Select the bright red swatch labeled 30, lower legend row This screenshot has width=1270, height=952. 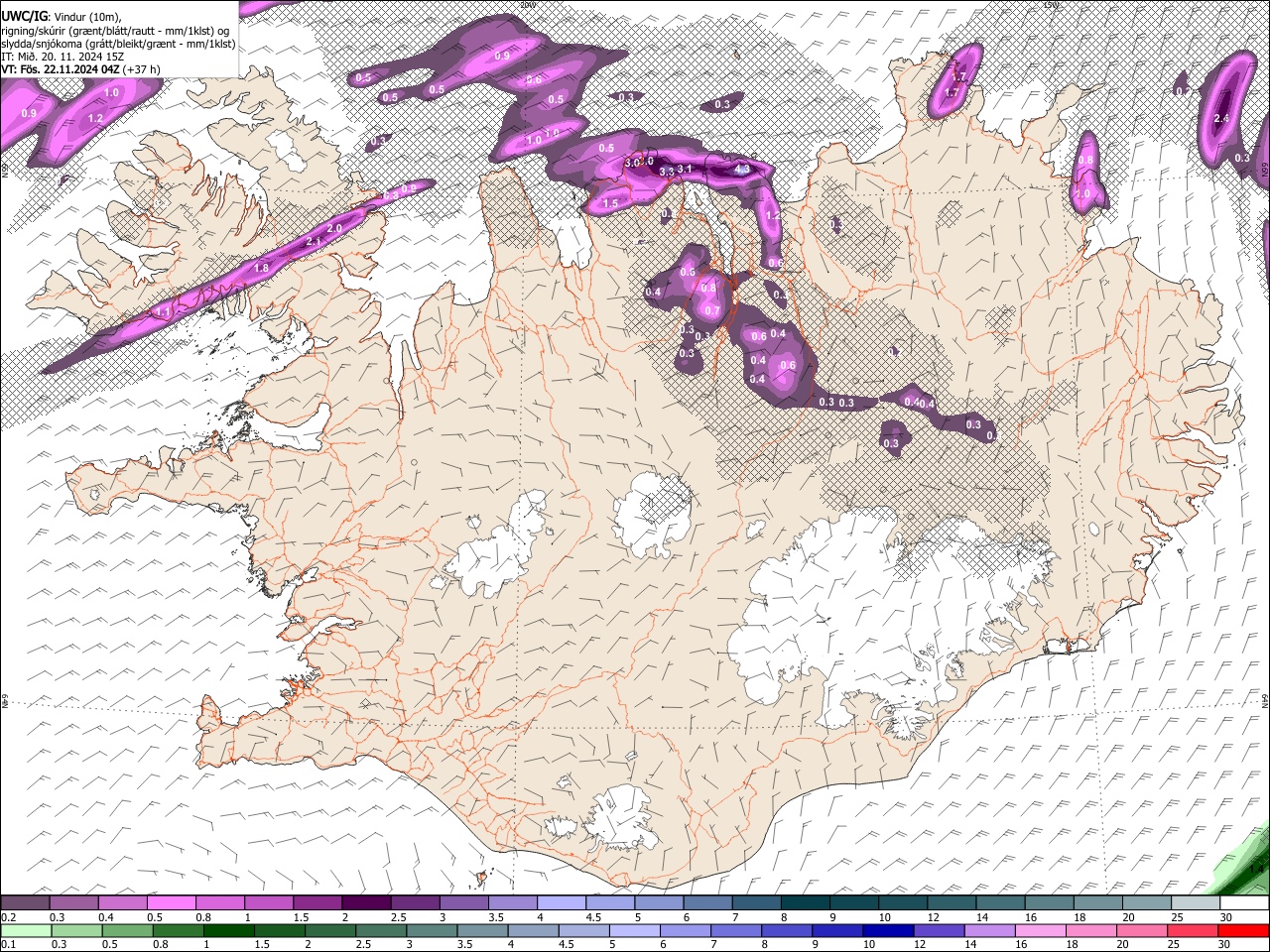click(x=1245, y=930)
